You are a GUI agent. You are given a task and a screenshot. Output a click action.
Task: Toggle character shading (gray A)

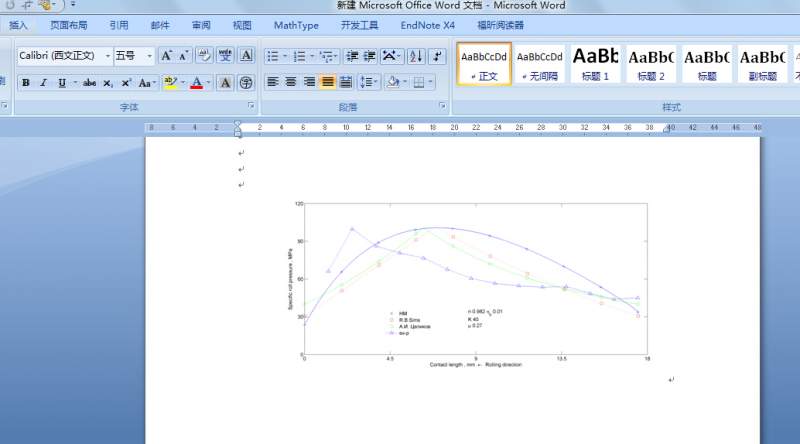coord(225,83)
